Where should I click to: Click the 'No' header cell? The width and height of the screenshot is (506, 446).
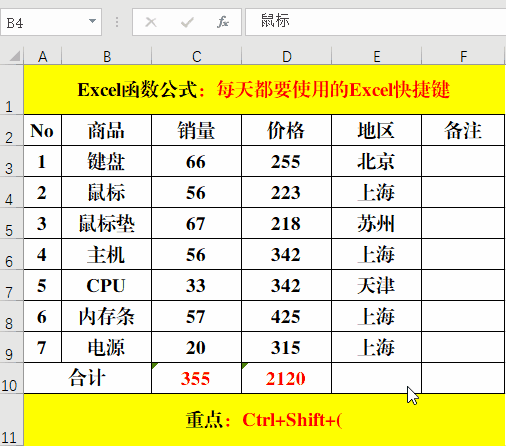click(43, 130)
